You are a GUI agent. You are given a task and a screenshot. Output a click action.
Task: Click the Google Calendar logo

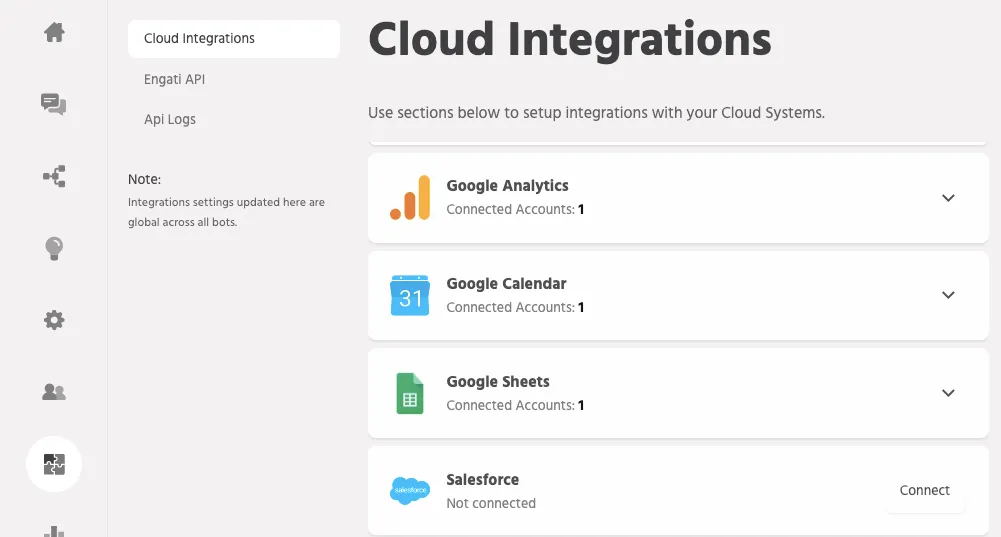(410, 295)
